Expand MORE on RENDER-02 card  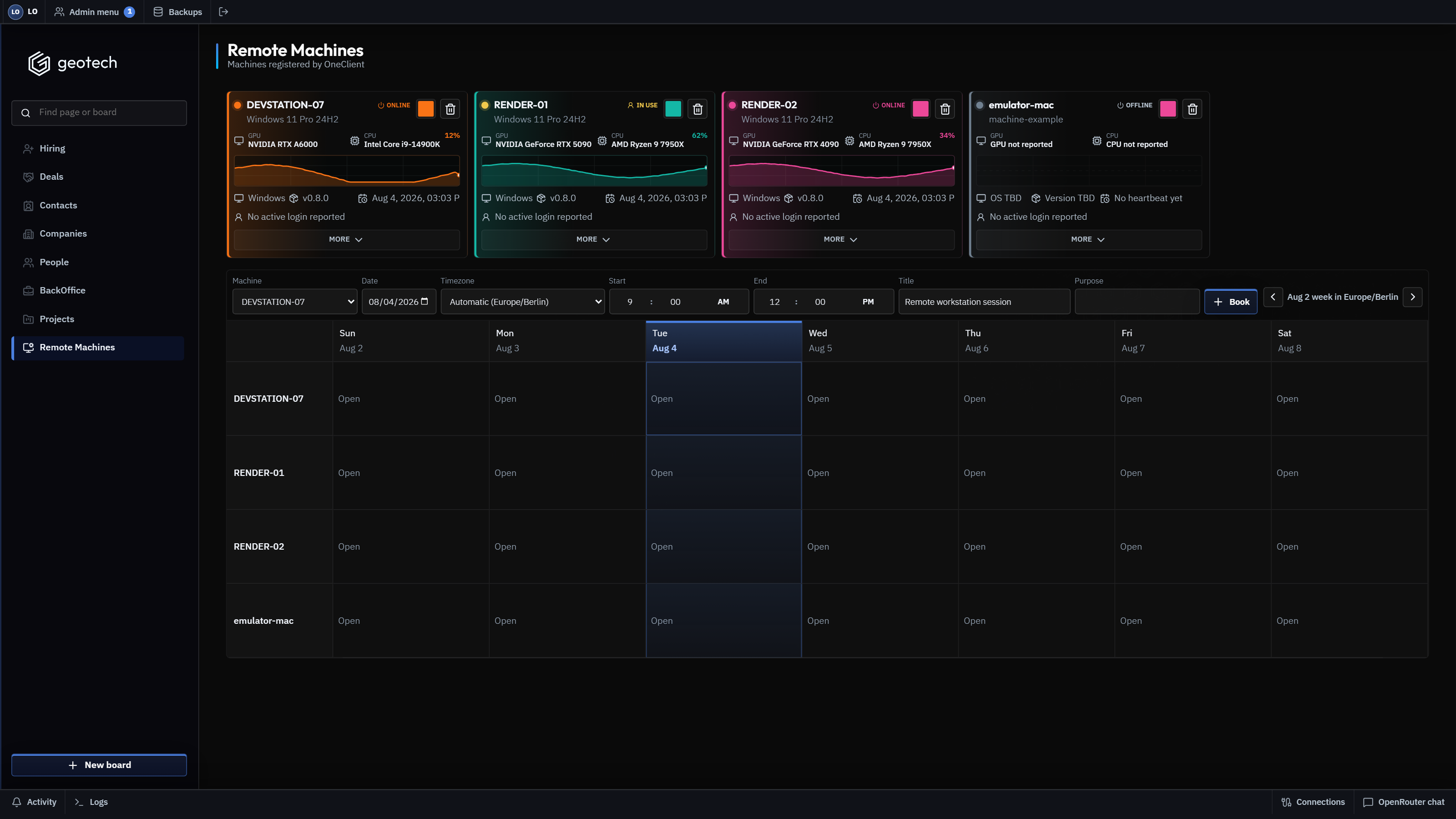(x=842, y=240)
